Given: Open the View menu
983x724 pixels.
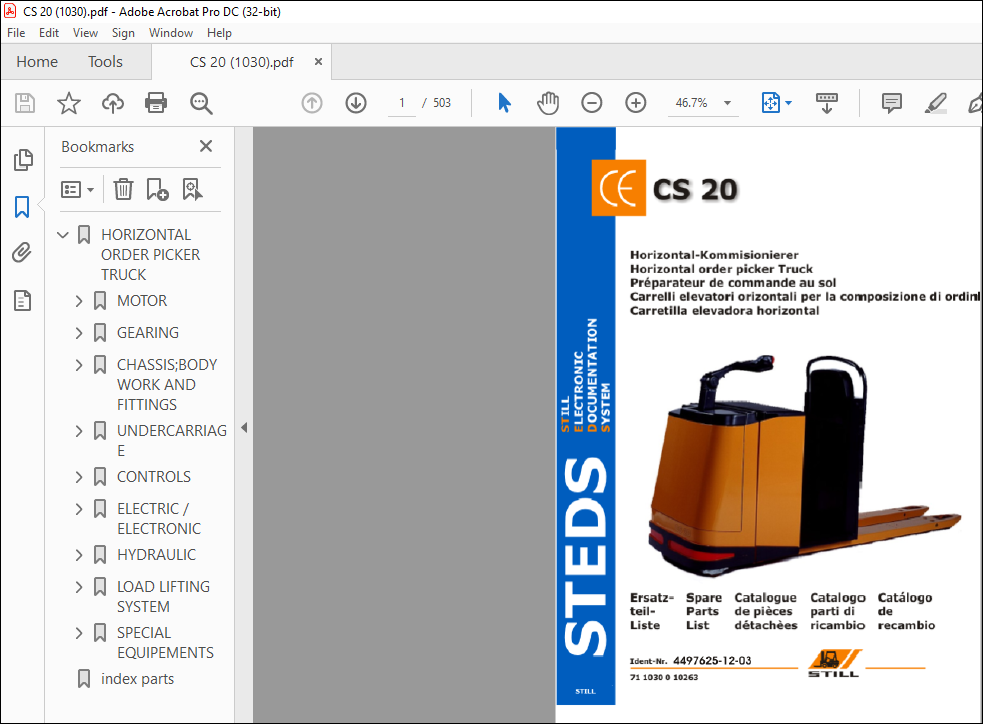Looking at the screenshot, I should tap(85, 33).
